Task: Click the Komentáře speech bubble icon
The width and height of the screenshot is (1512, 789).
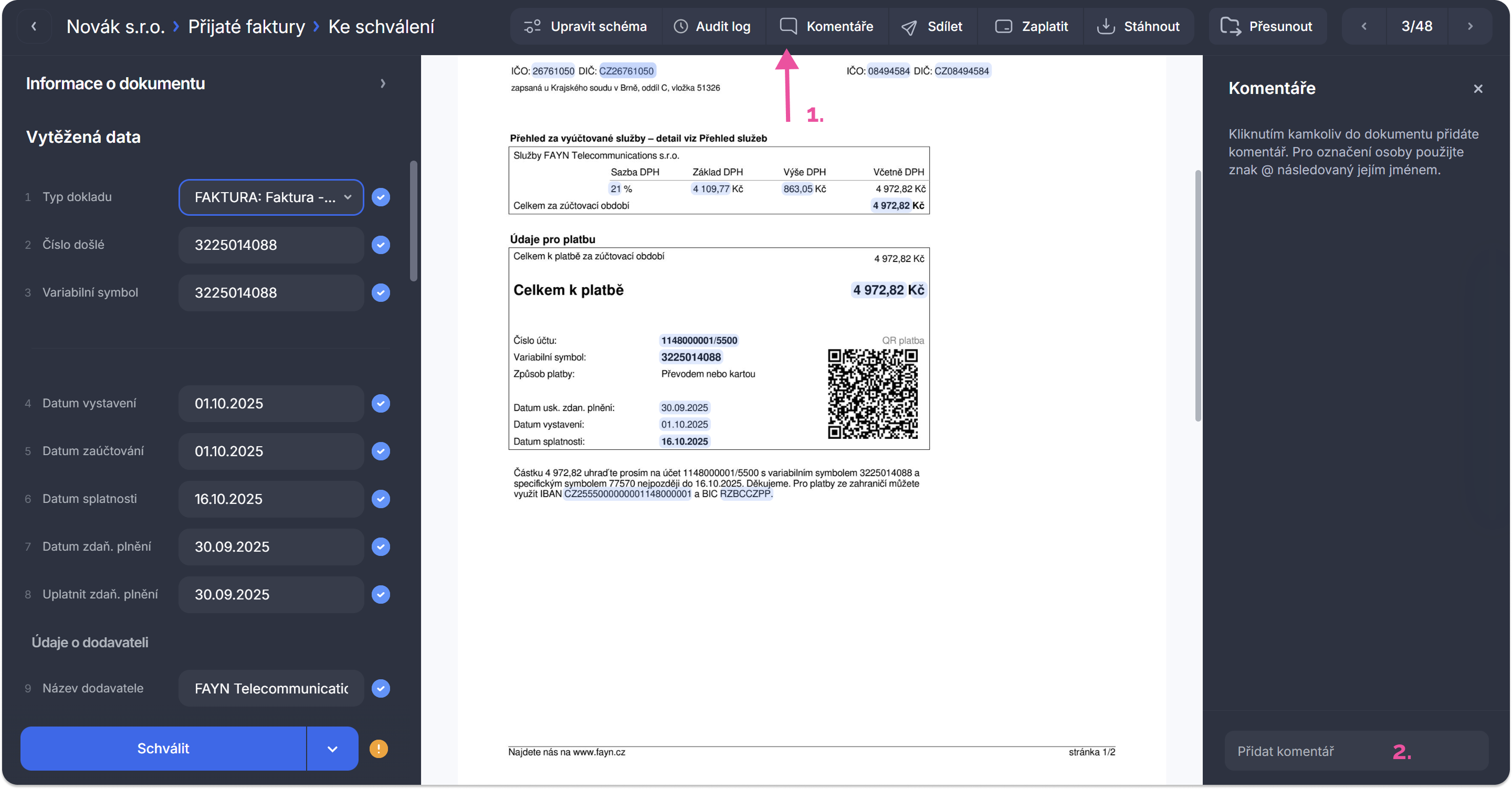Action: pos(787,26)
